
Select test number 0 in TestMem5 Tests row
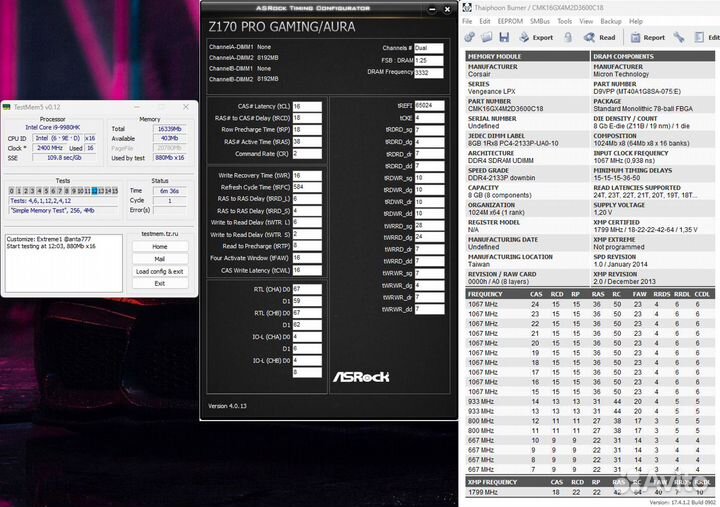point(11,191)
